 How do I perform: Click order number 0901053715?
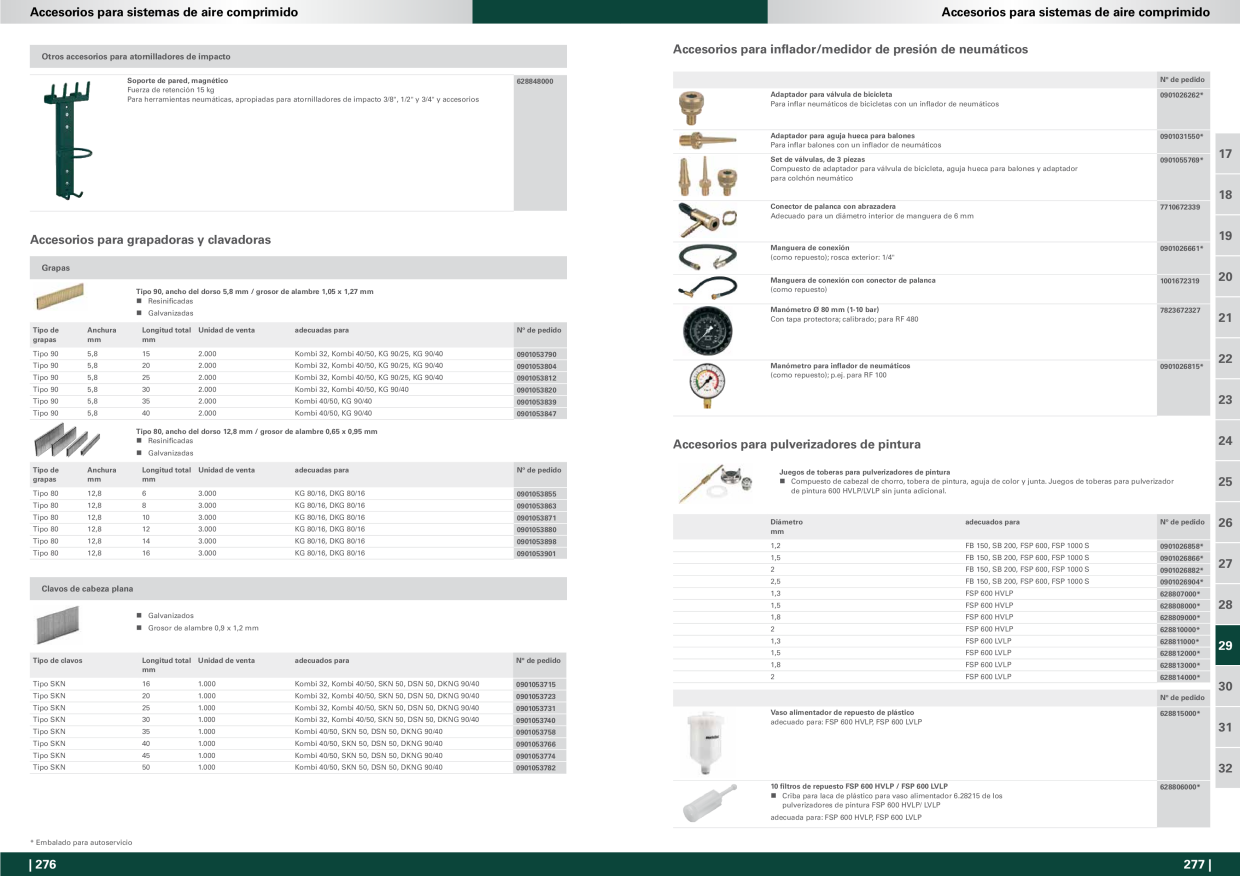click(536, 684)
